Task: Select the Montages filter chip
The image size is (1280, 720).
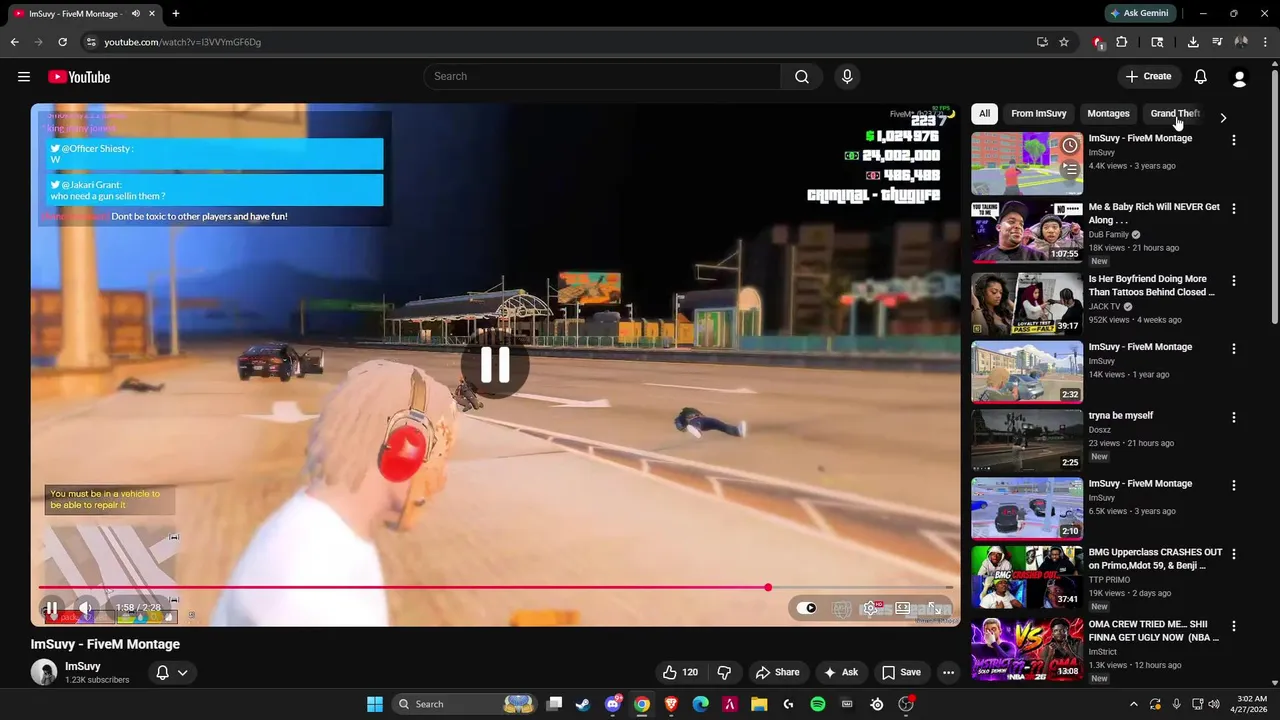Action: click(x=1108, y=114)
